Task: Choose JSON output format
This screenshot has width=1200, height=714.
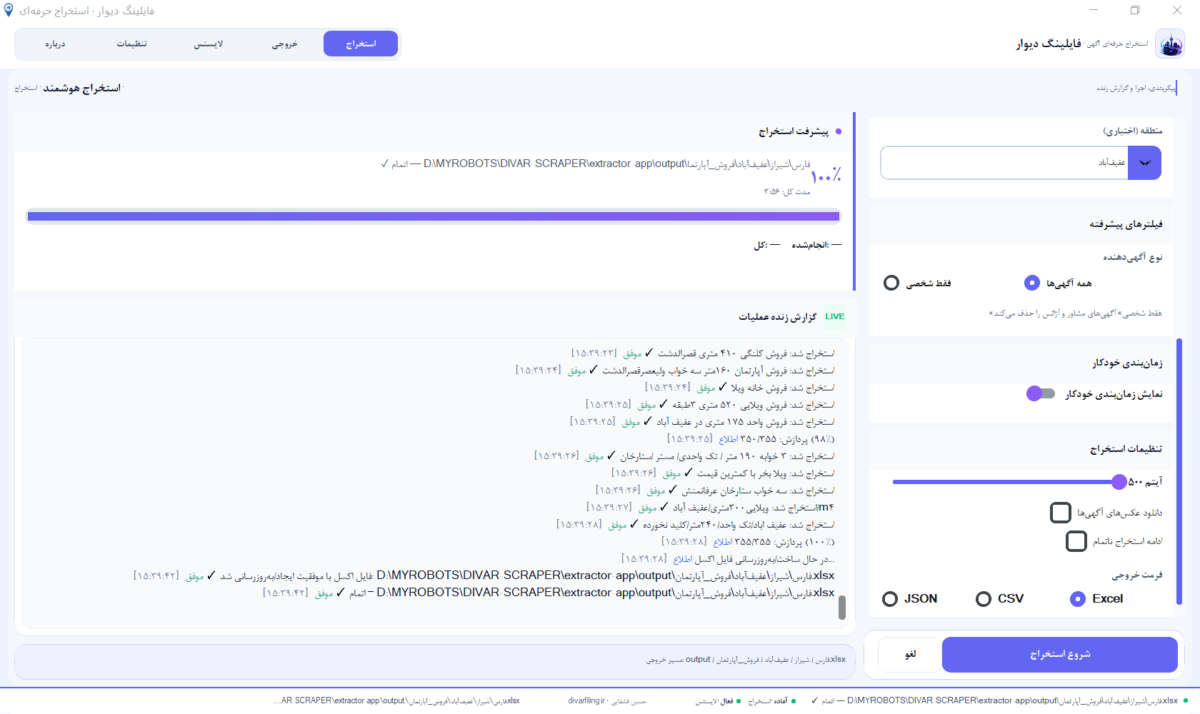Action: coord(910,599)
